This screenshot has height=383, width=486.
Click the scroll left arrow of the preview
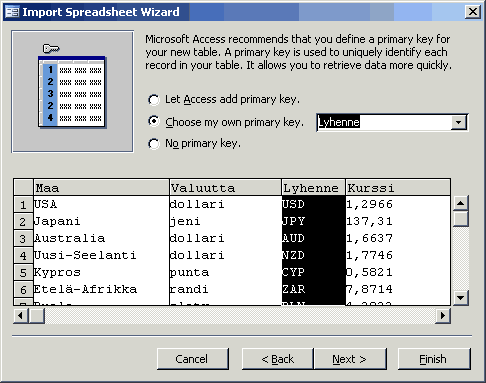click(x=21, y=315)
